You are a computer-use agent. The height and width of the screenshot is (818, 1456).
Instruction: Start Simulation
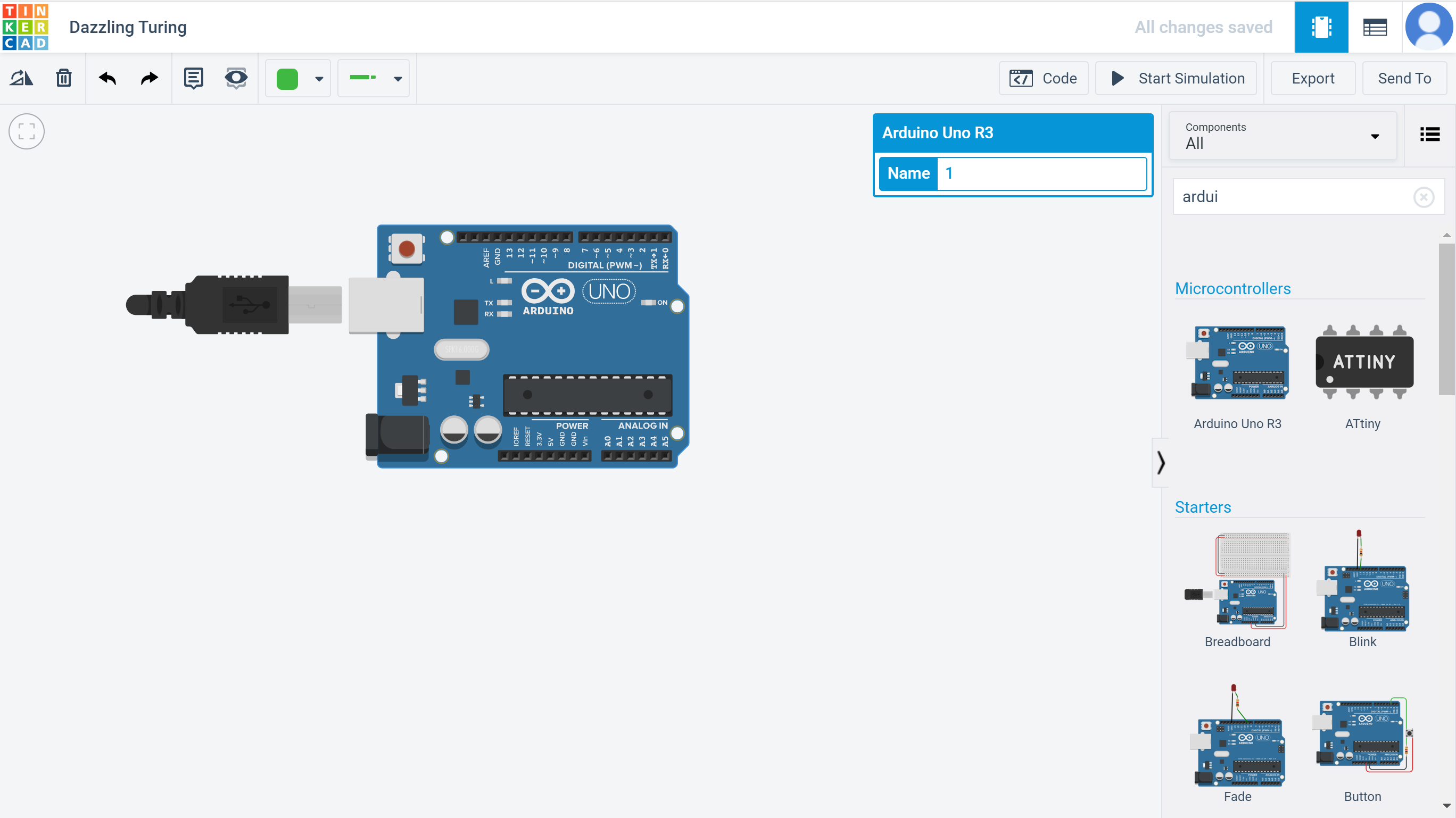click(x=1176, y=78)
